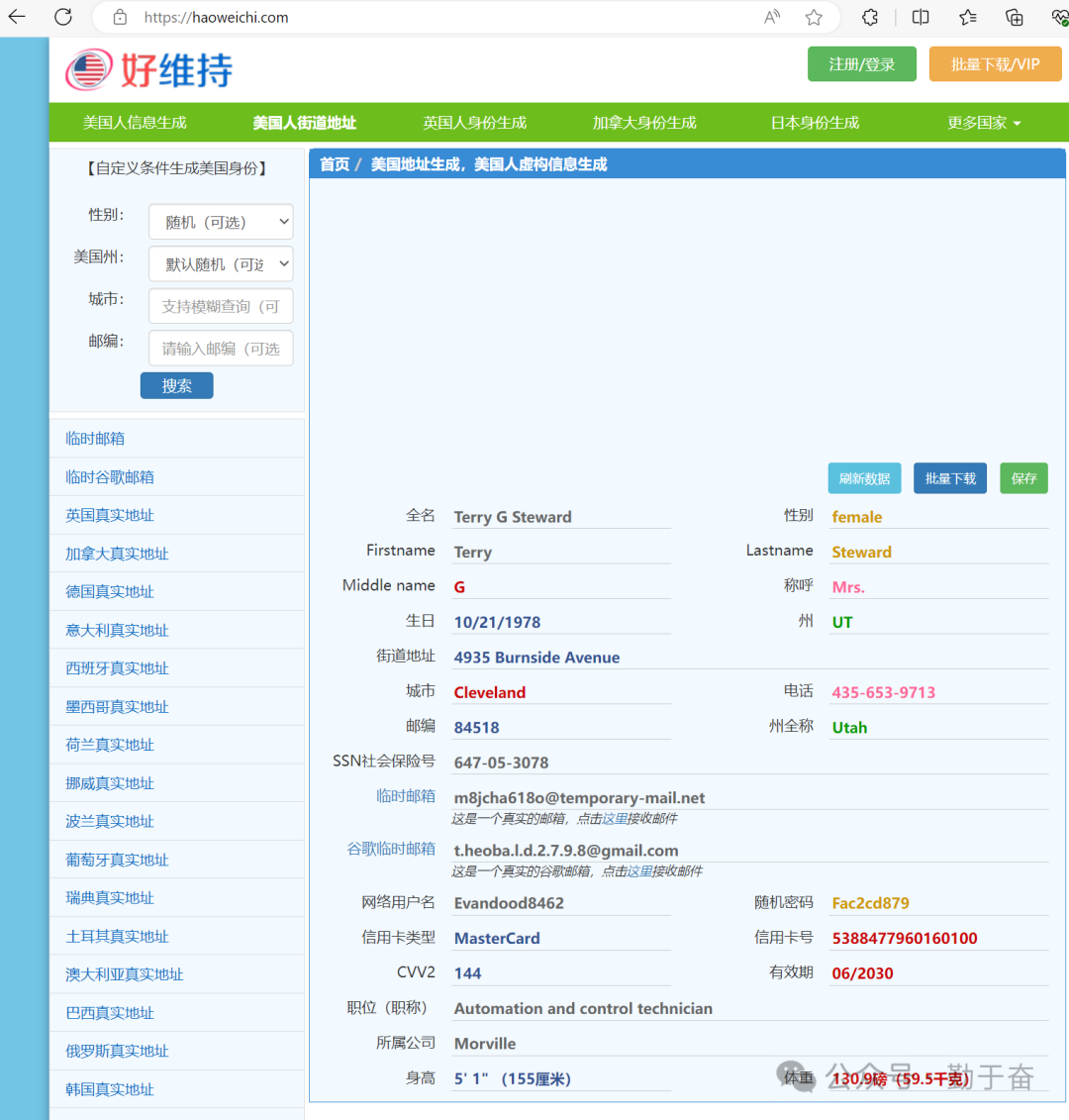
Task: Bookmark page with the star icon
Action: pyautogui.click(x=814, y=17)
